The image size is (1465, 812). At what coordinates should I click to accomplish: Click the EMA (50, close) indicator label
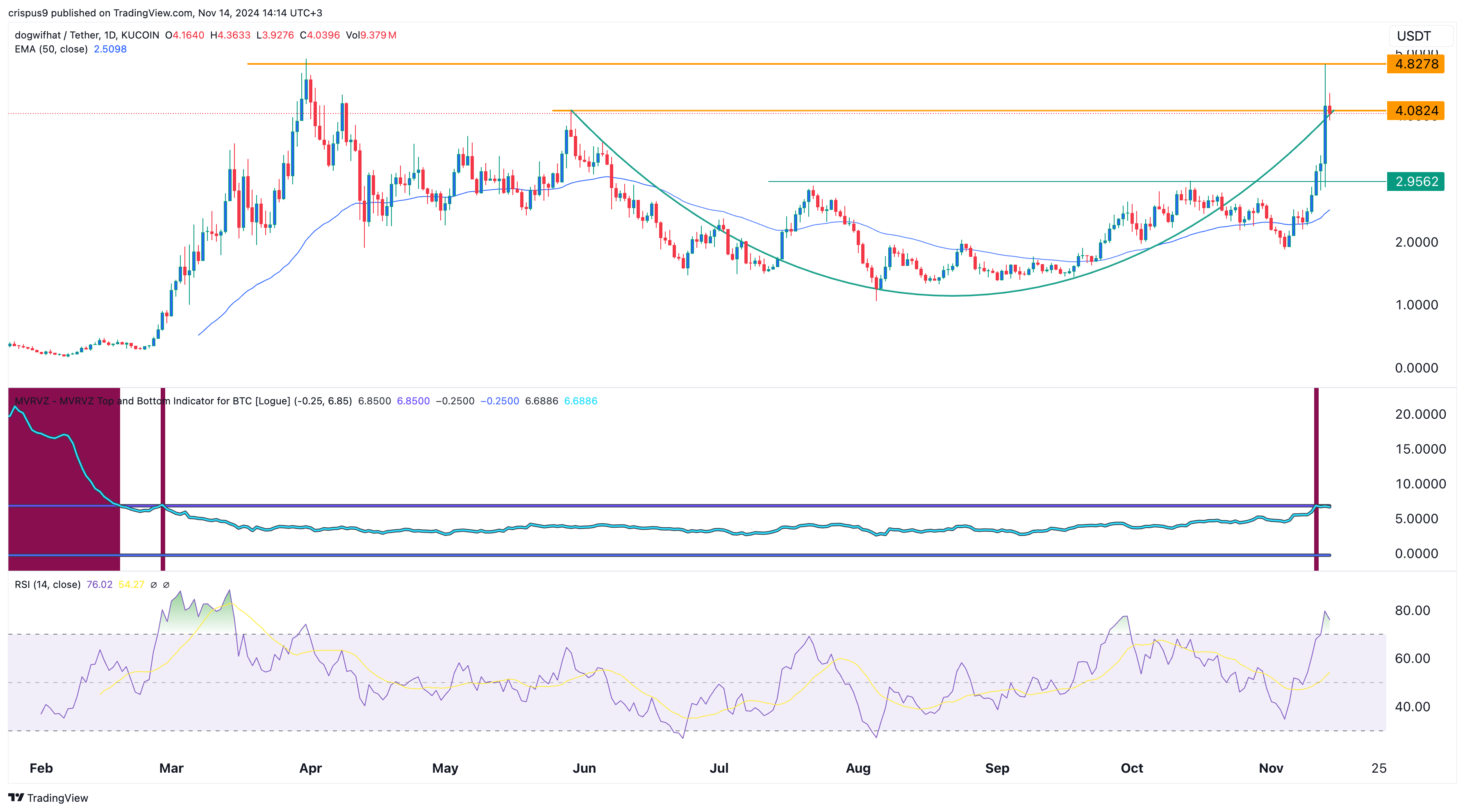tap(51, 49)
